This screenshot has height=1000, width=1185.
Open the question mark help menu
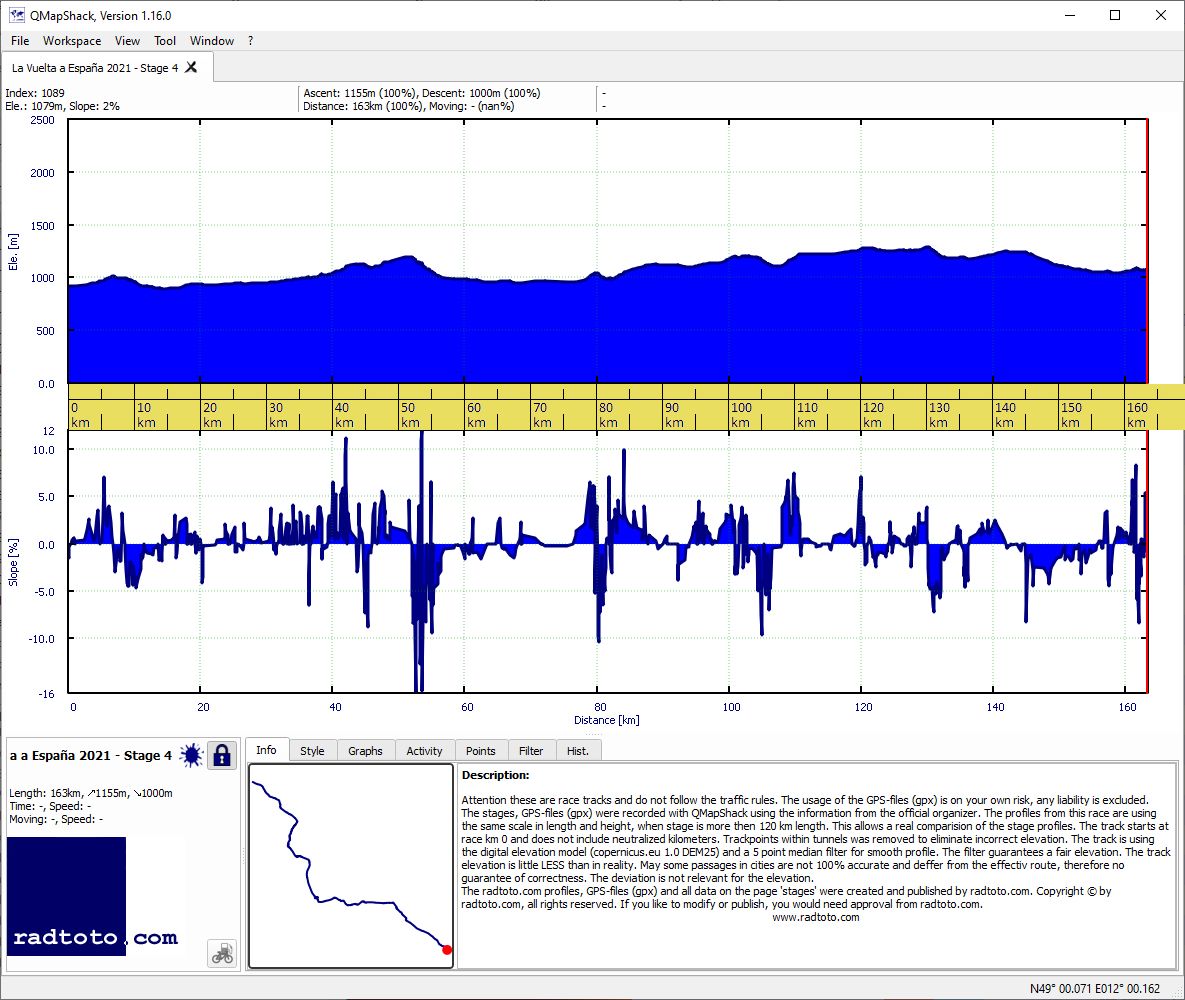coord(250,41)
